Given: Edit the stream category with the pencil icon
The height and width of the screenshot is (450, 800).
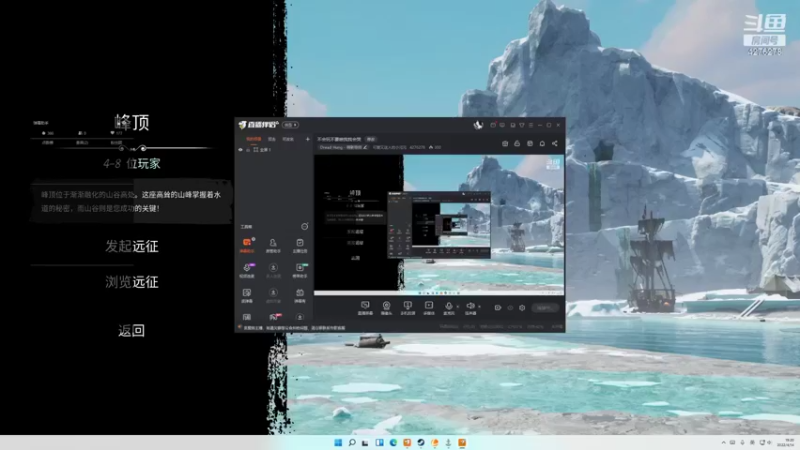Looking at the screenshot, I should point(365,147).
